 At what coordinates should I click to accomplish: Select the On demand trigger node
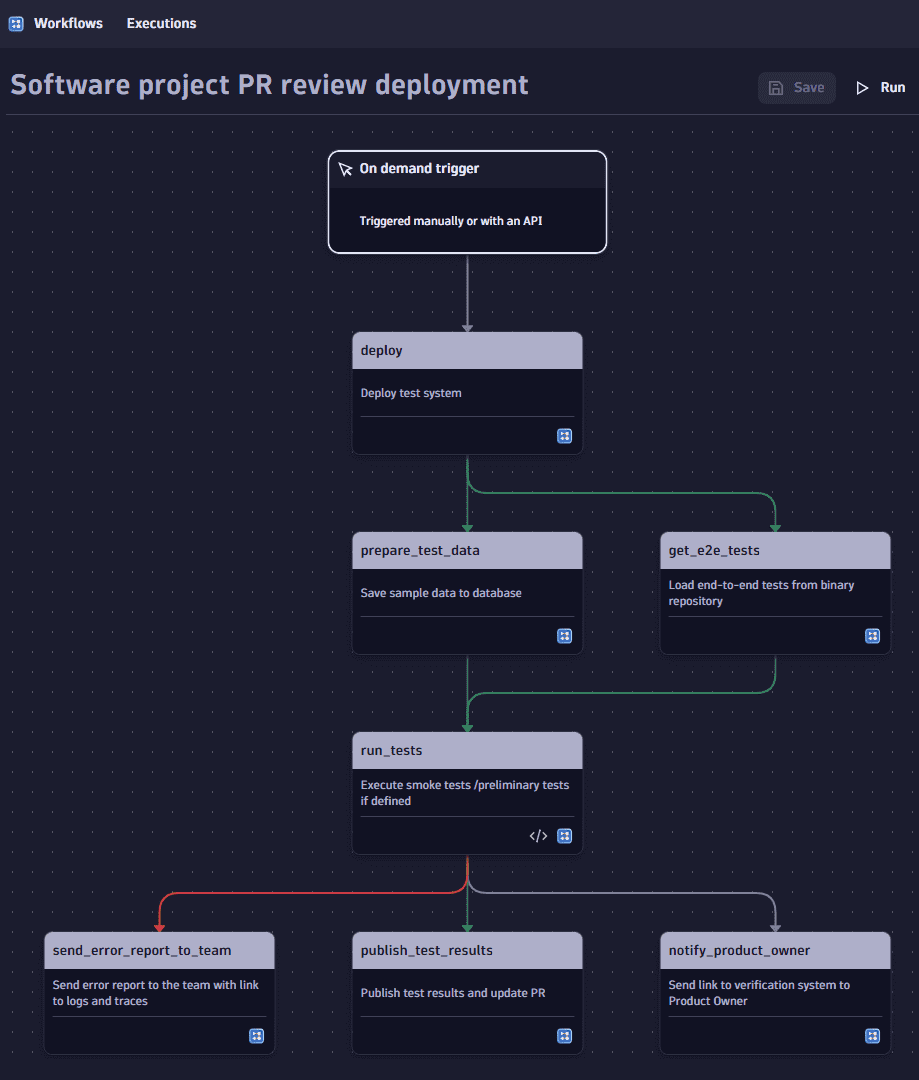click(x=467, y=202)
